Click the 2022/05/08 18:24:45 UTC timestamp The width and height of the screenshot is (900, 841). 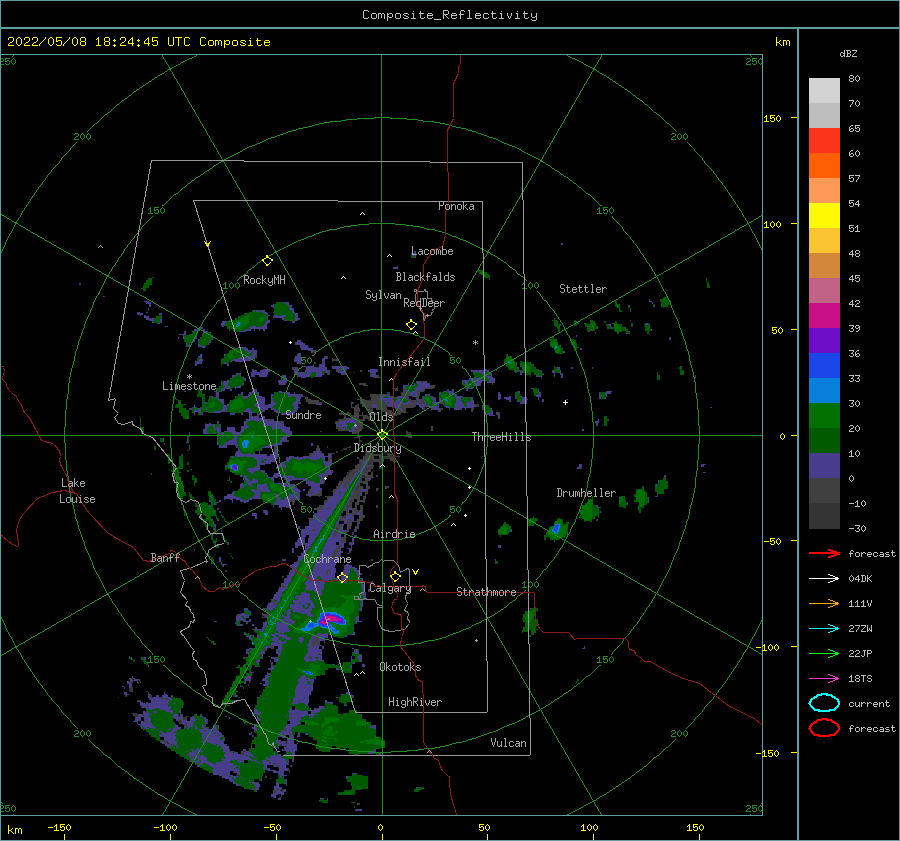138,42
